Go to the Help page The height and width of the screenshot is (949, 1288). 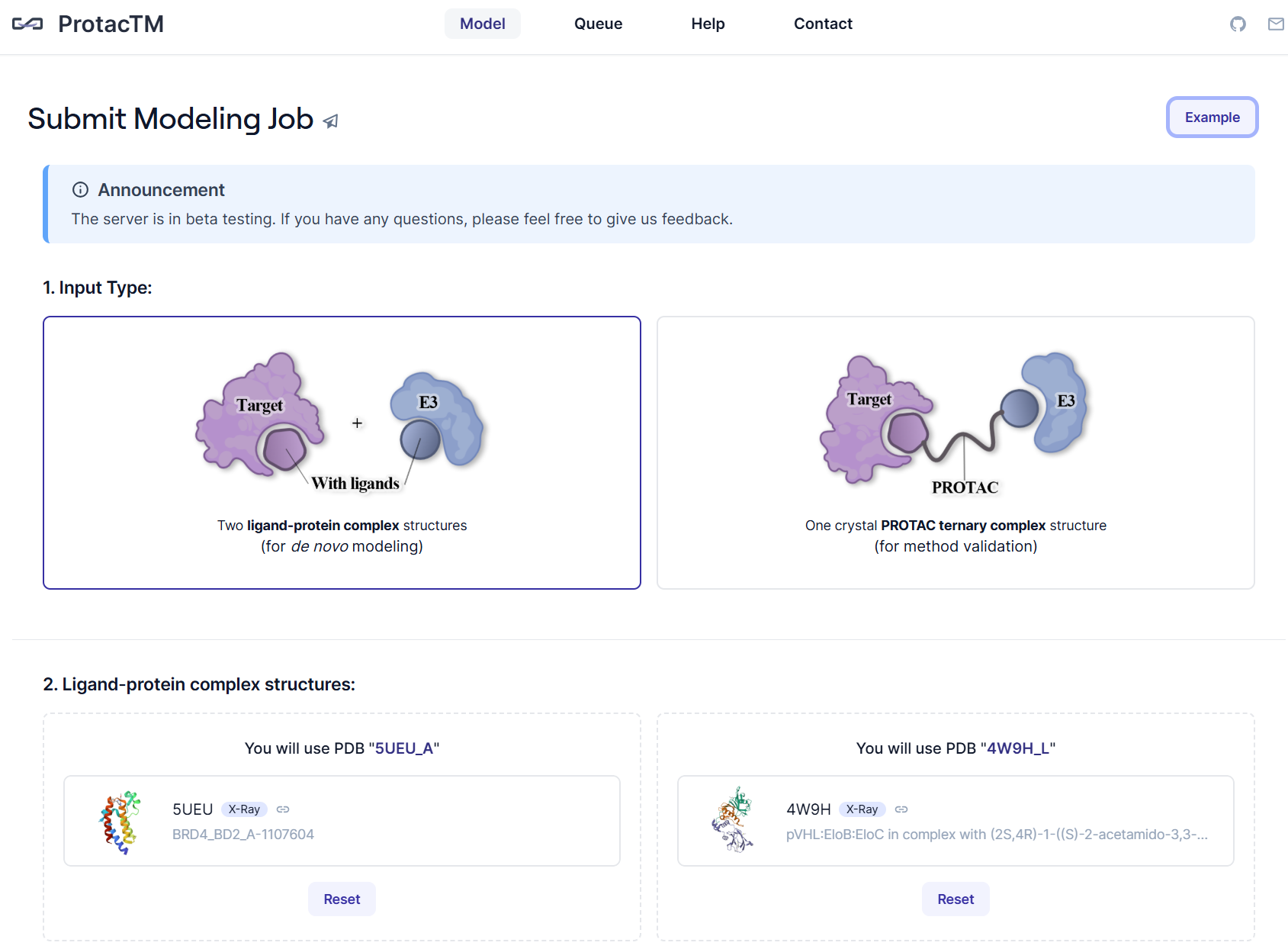(708, 24)
